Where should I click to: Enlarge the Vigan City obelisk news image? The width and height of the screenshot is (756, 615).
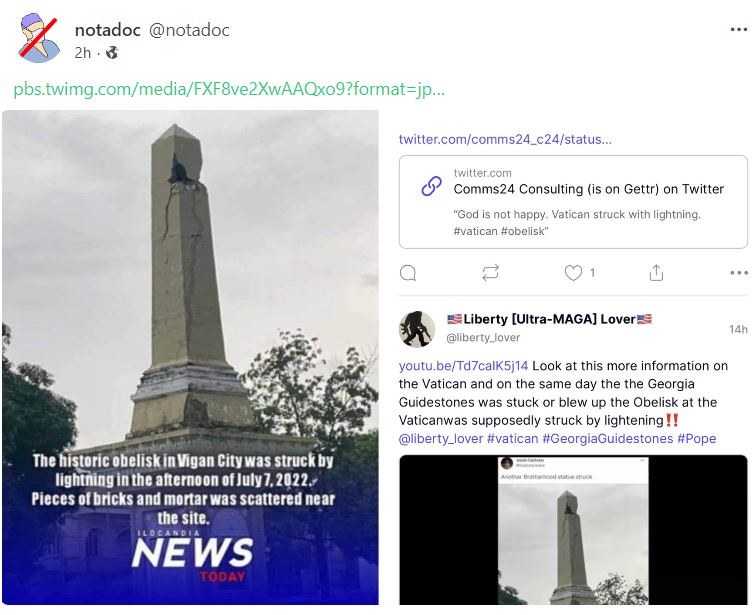click(x=190, y=357)
